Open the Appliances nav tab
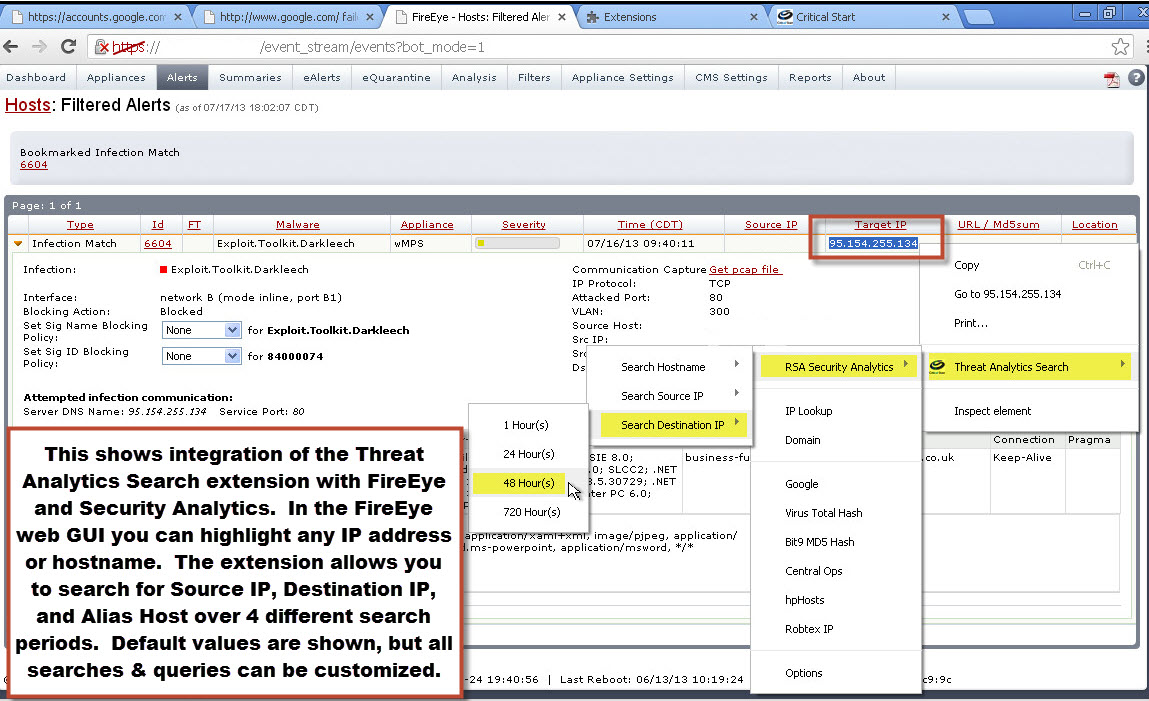This screenshot has height=701, width=1149. [x=116, y=77]
